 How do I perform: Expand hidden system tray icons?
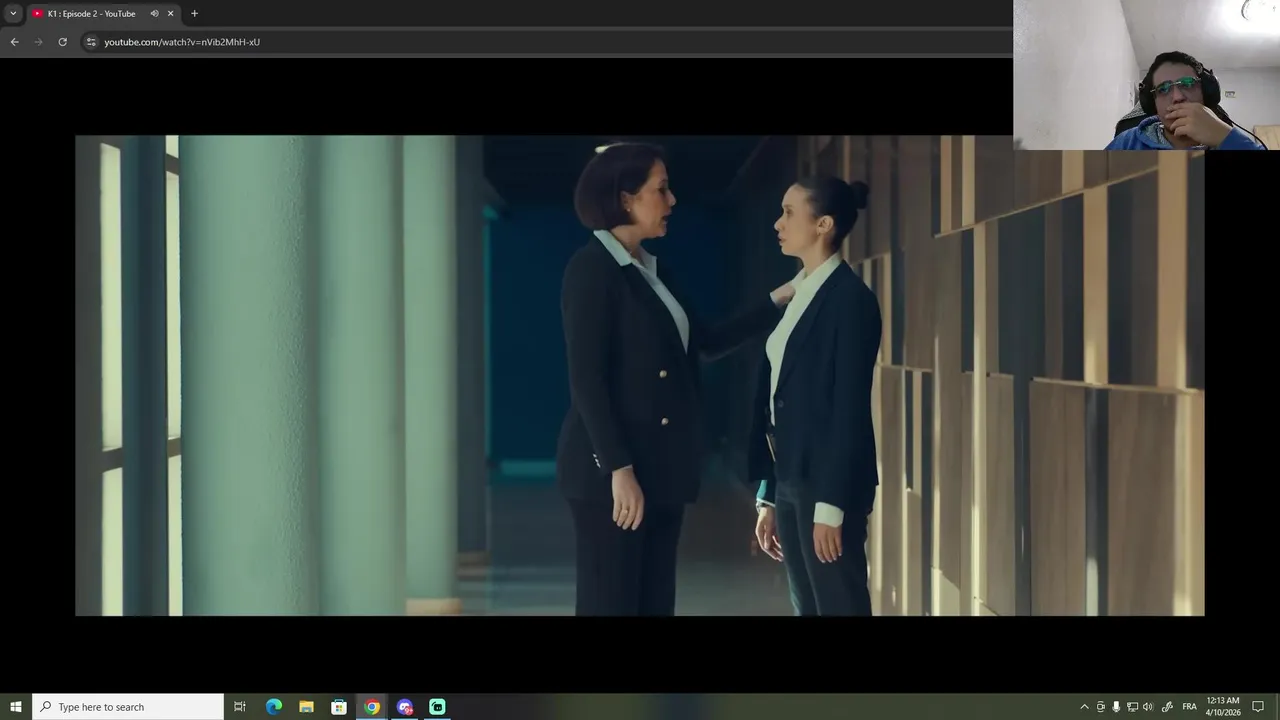(x=1084, y=707)
